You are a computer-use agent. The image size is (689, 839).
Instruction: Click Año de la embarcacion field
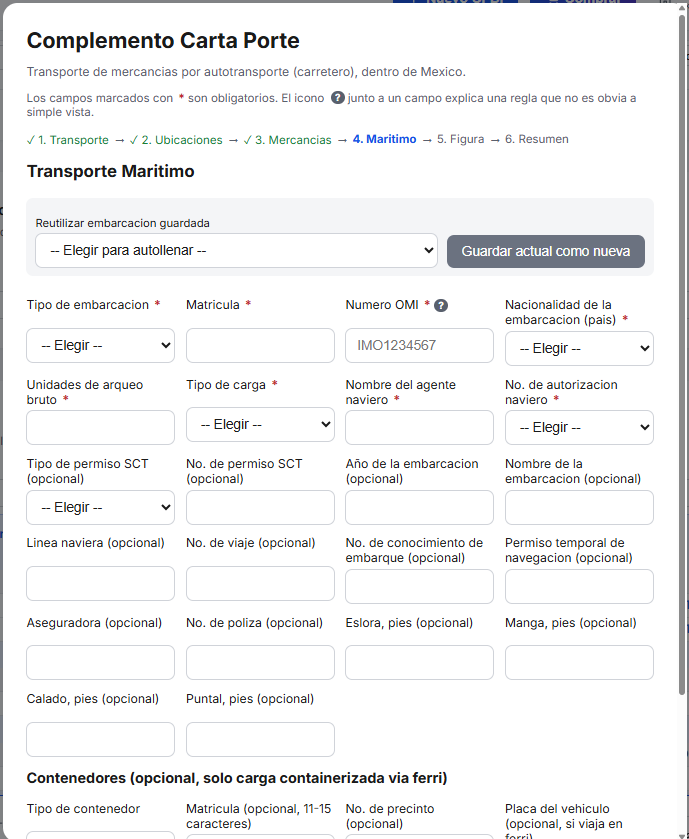pyautogui.click(x=419, y=507)
